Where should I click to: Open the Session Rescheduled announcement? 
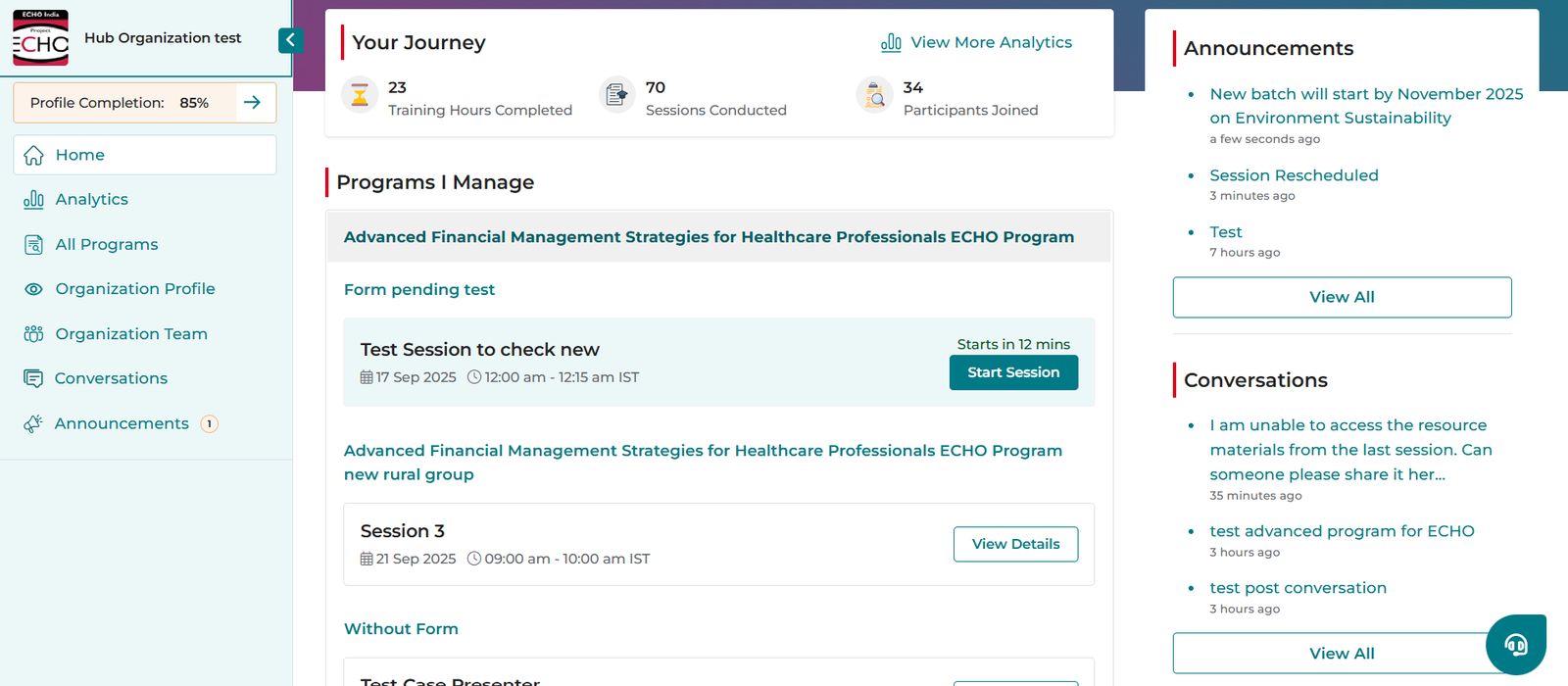pyautogui.click(x=1294, y=175)
